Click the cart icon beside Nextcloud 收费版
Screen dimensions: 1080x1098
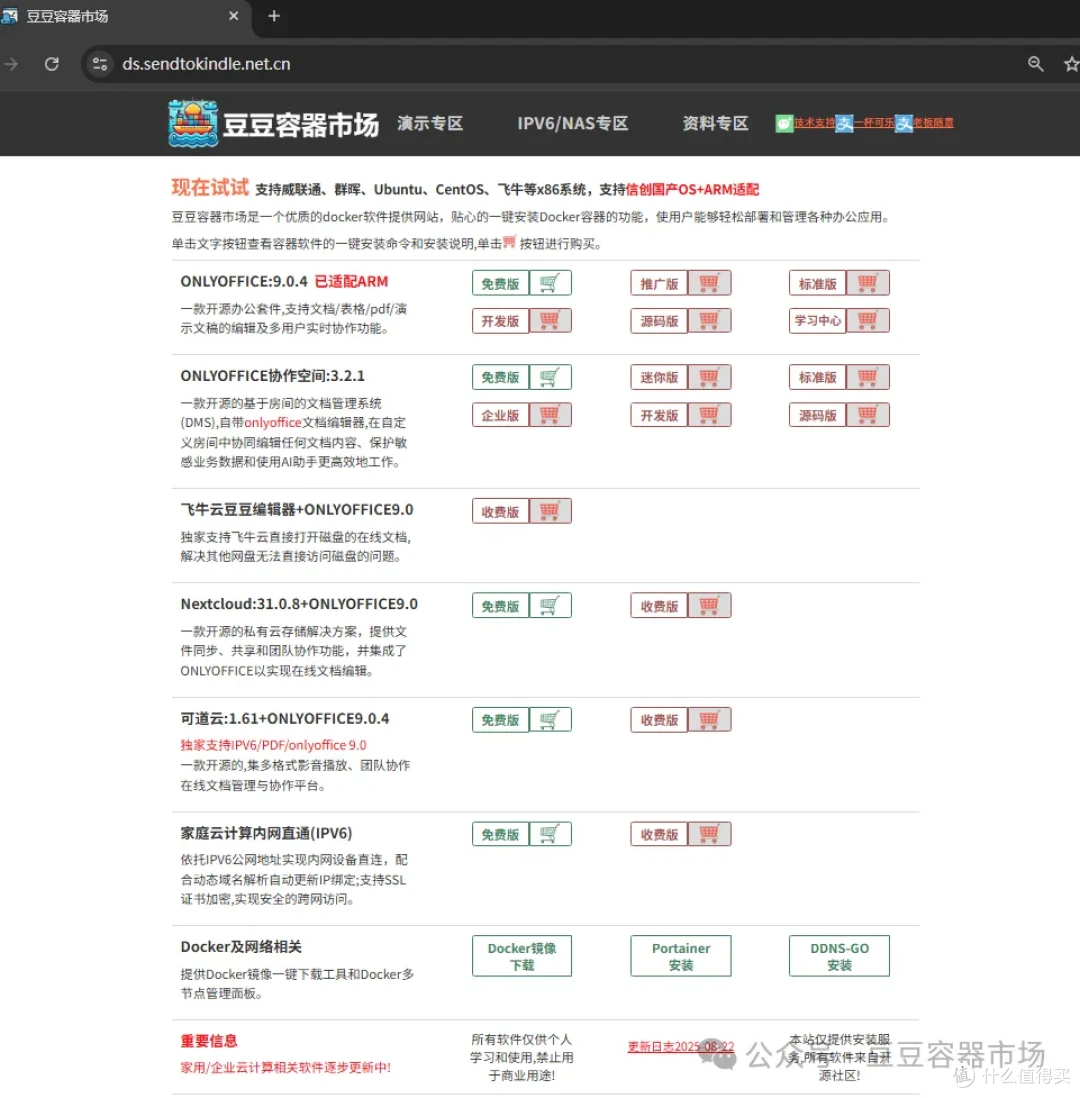709,606
